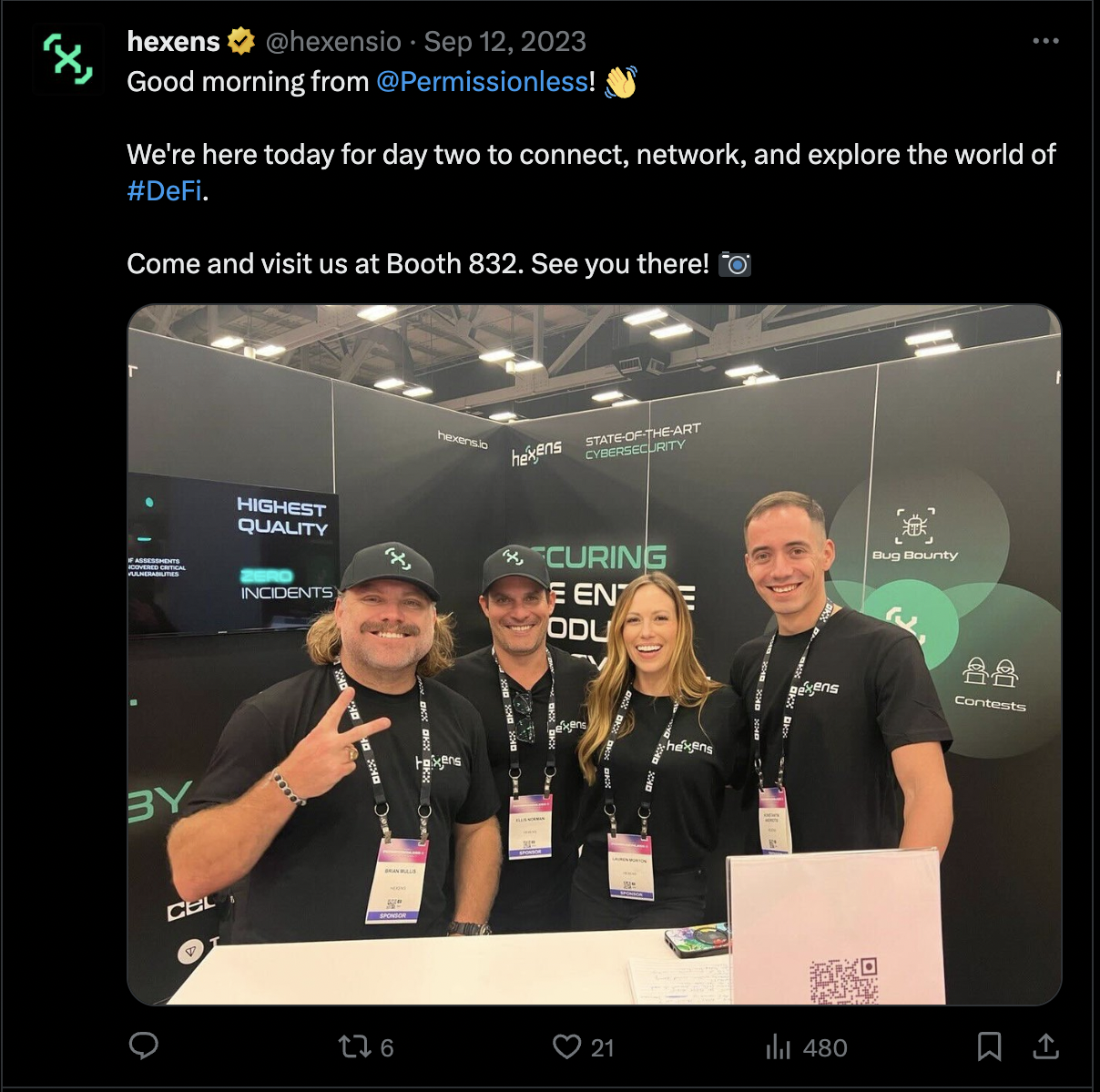Open the @hexensio handle
Image resolution: width=1100 pixels, height=1092 pixels.
(332, 41)
